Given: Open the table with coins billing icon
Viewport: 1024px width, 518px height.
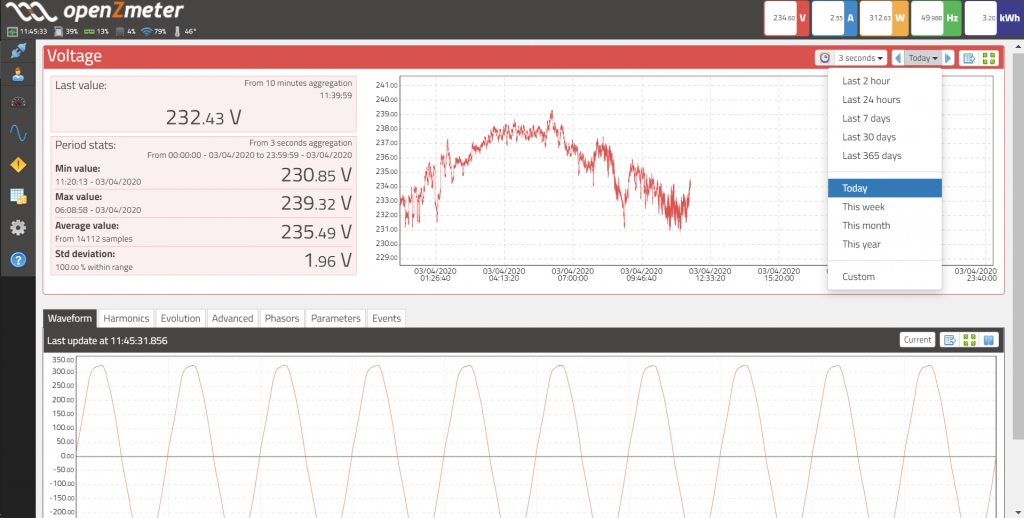Looking at the screenshot, I should click(x=18, y=196).
